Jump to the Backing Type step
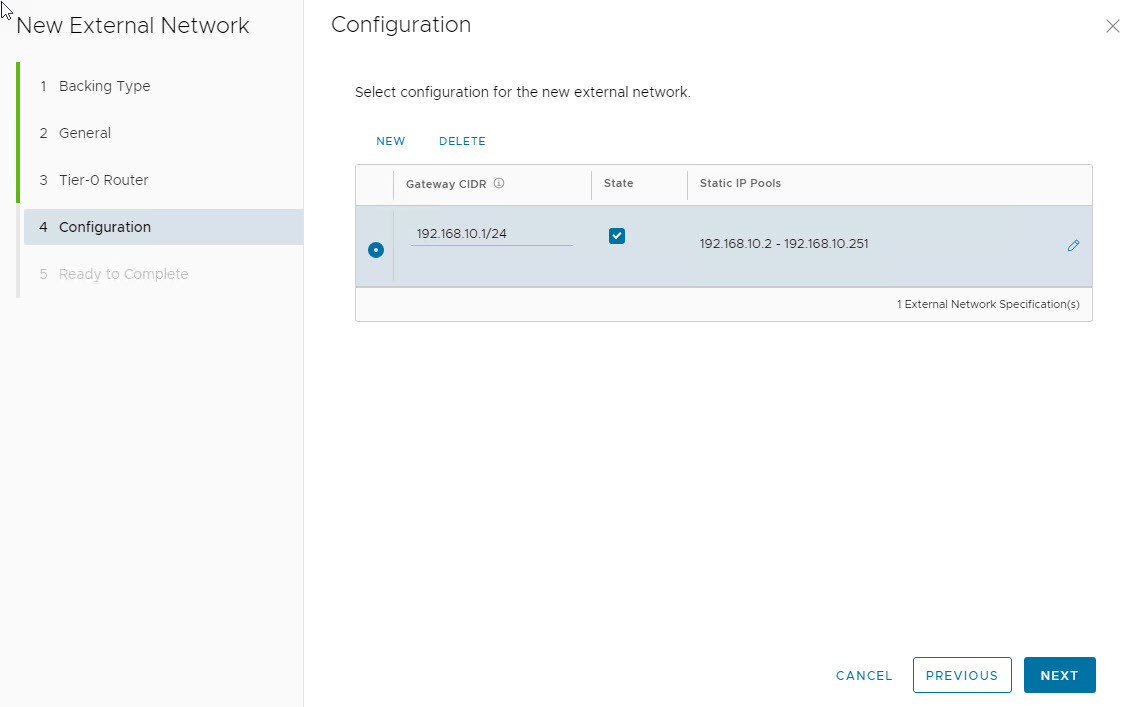 pos(104,86)
